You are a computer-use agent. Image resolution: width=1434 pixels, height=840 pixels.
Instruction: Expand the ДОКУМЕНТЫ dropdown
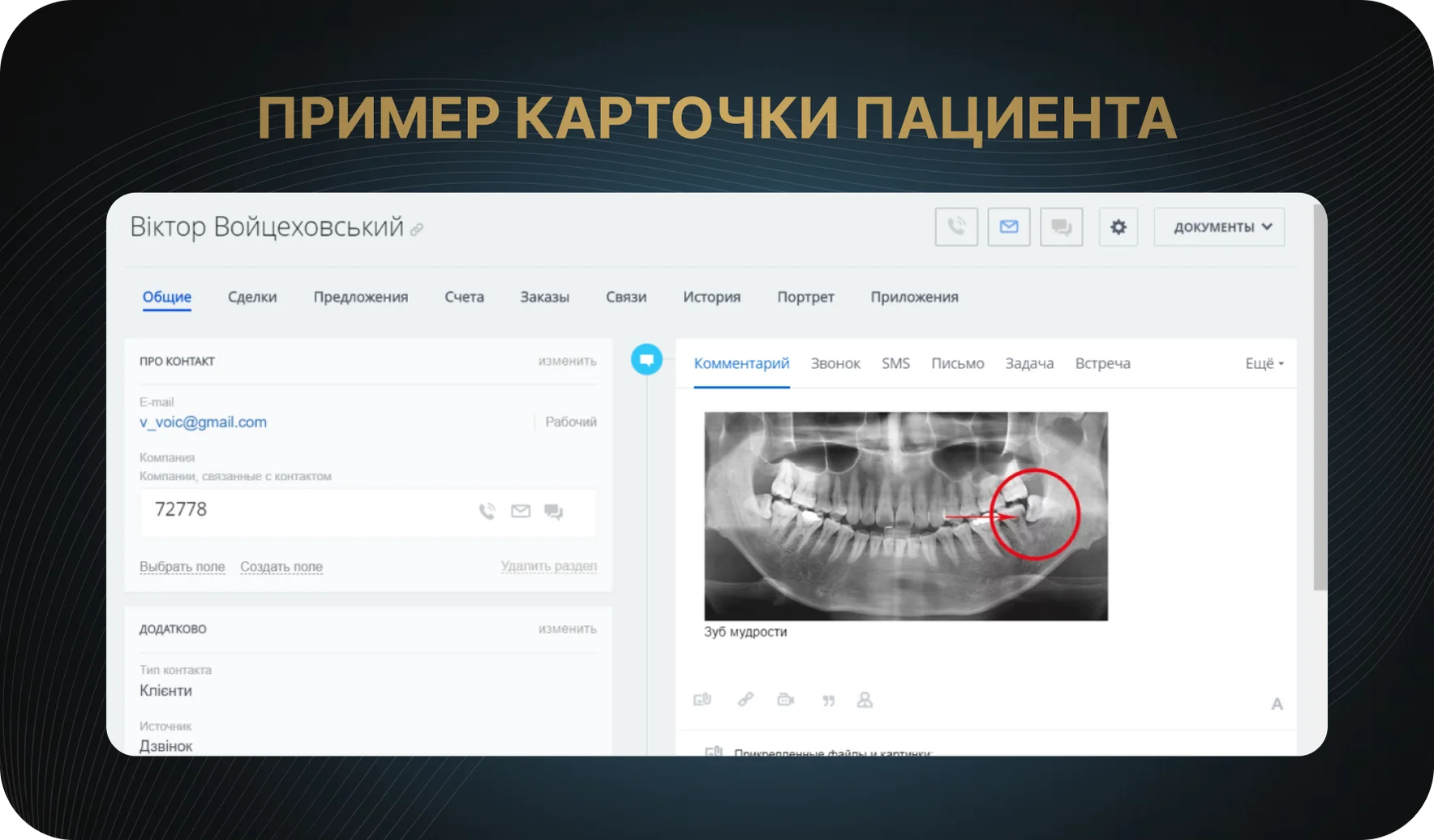(1219, 227)
